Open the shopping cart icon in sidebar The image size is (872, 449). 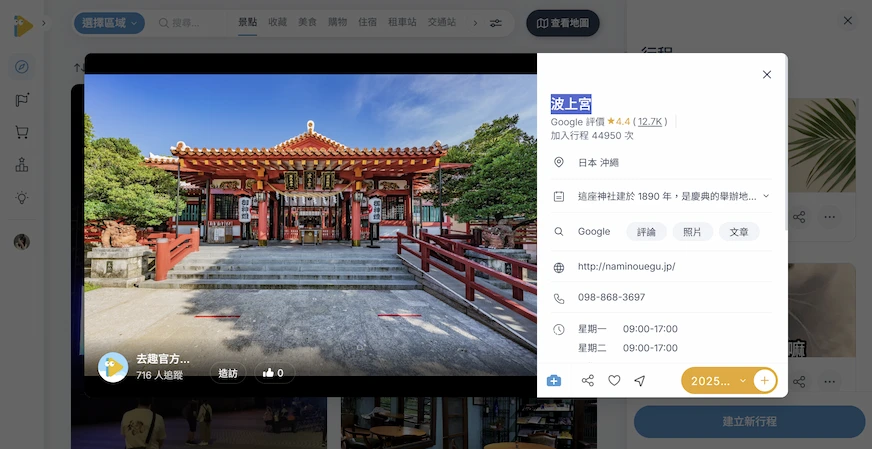[22, 132]
